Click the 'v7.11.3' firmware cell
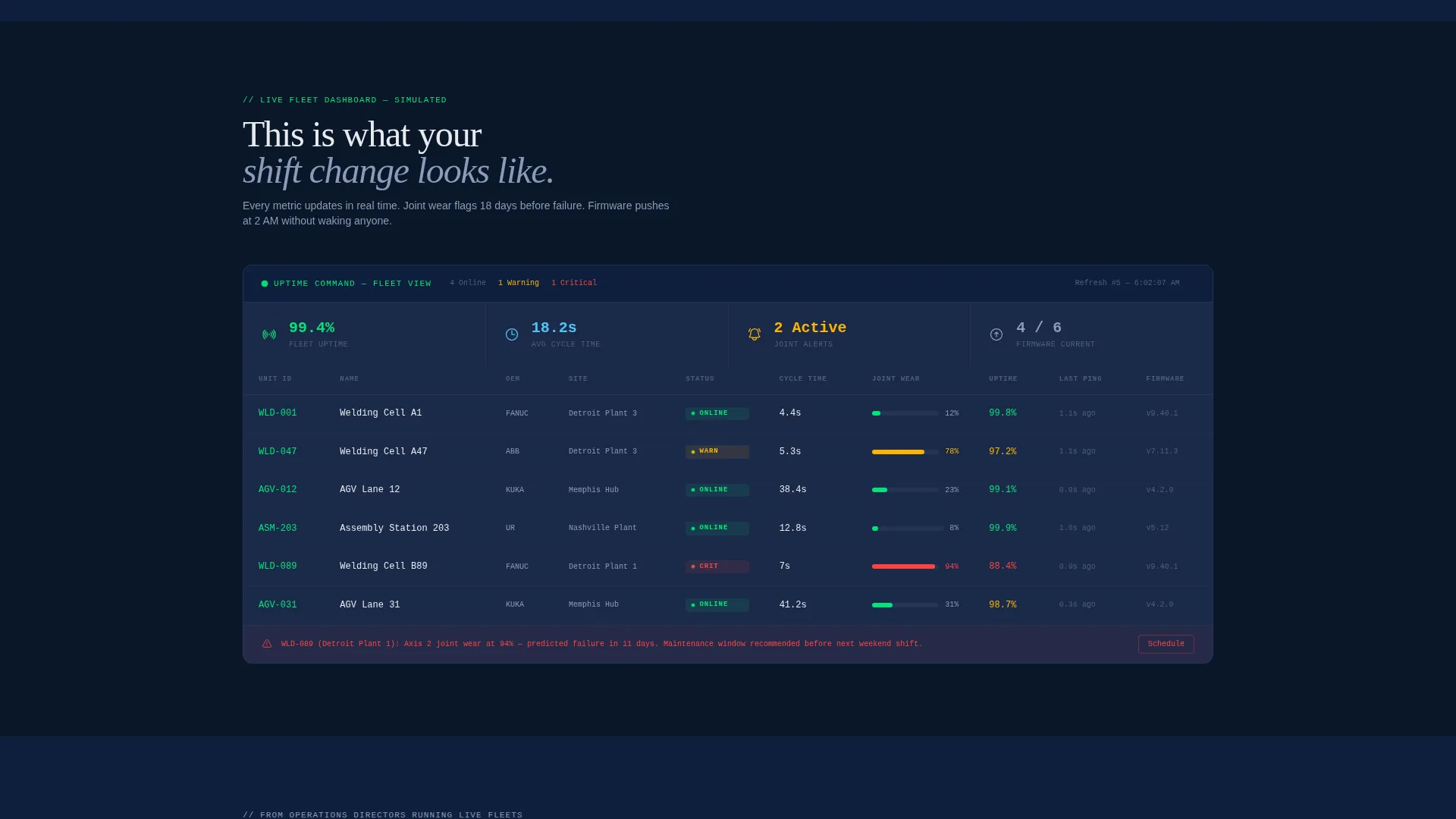Viewport: 1456px width, 819px height. click(1162, 451)
